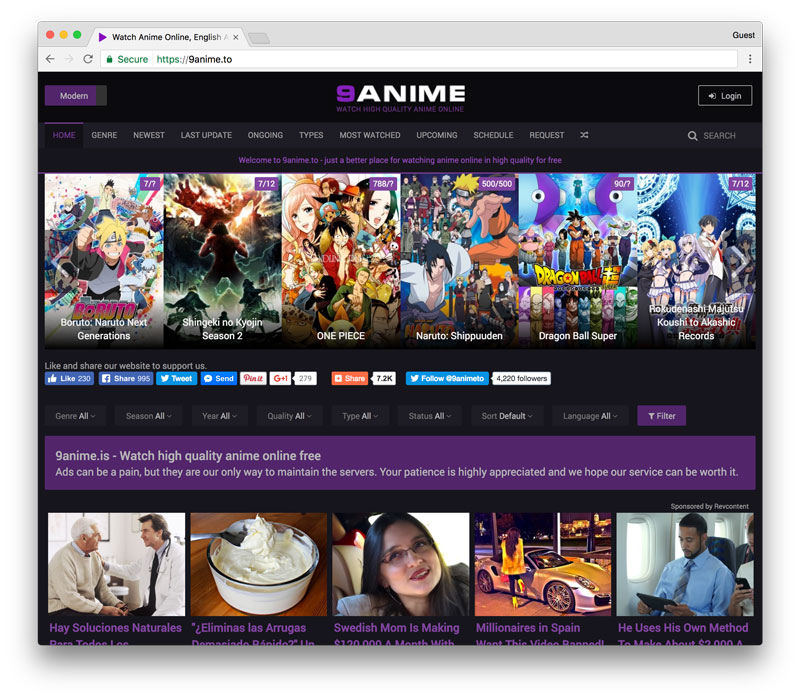Open the REQUEST menu item
Screen dimensions: 800x699
pos(546,135)
